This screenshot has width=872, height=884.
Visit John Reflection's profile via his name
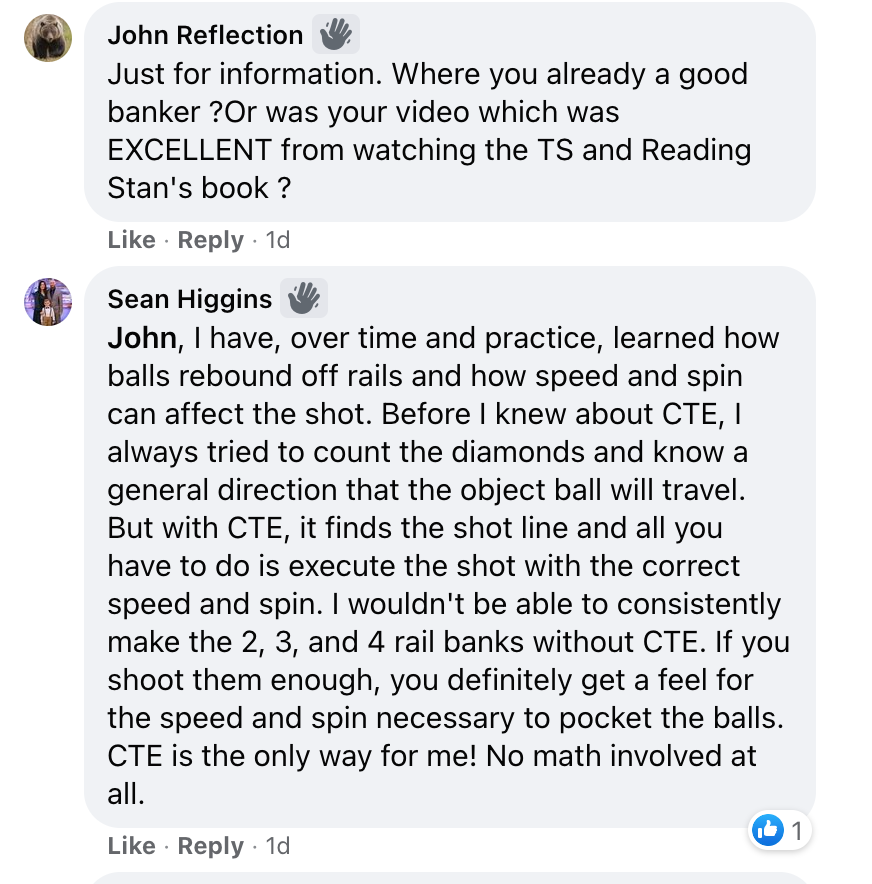205,35
